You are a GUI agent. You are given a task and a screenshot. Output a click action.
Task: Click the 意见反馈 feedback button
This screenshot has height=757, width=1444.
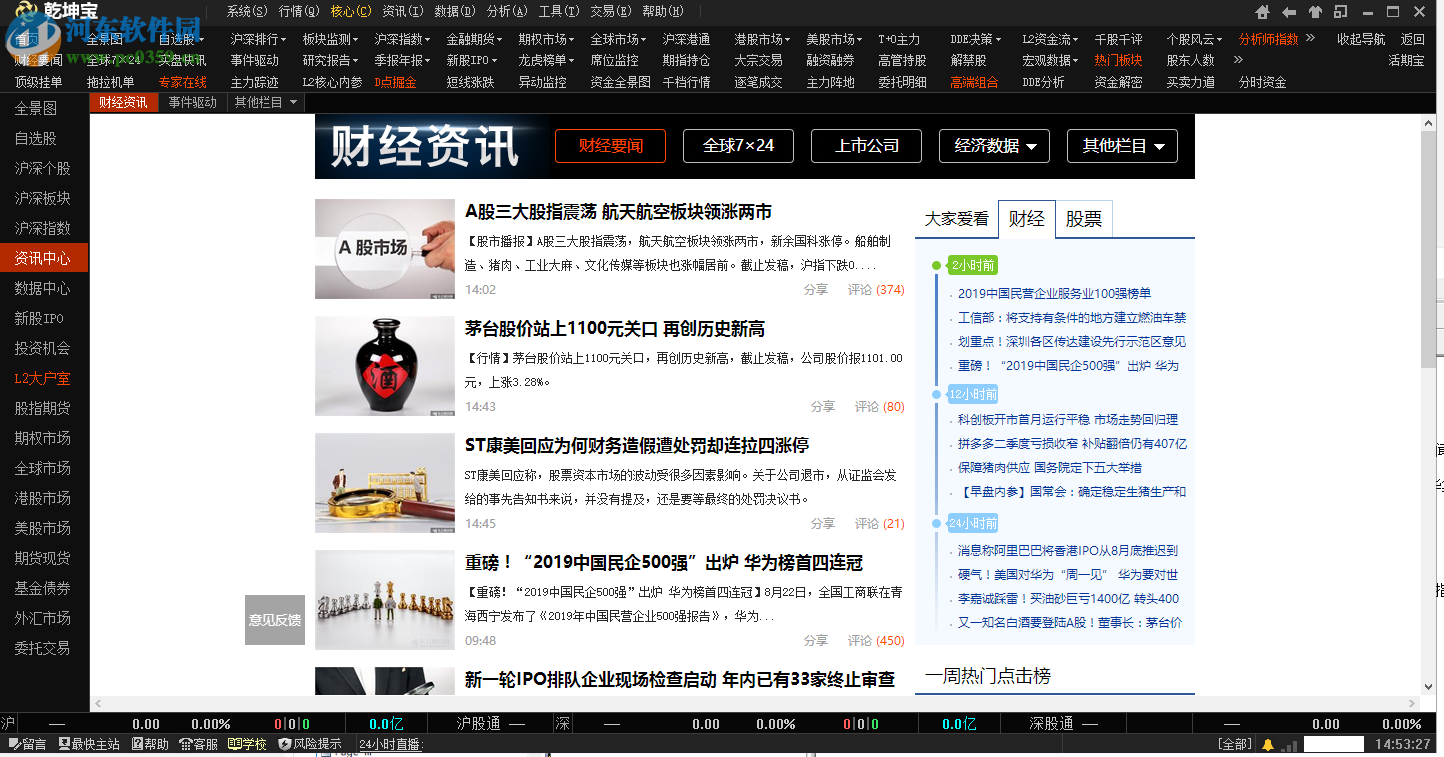tap(275, 620)
